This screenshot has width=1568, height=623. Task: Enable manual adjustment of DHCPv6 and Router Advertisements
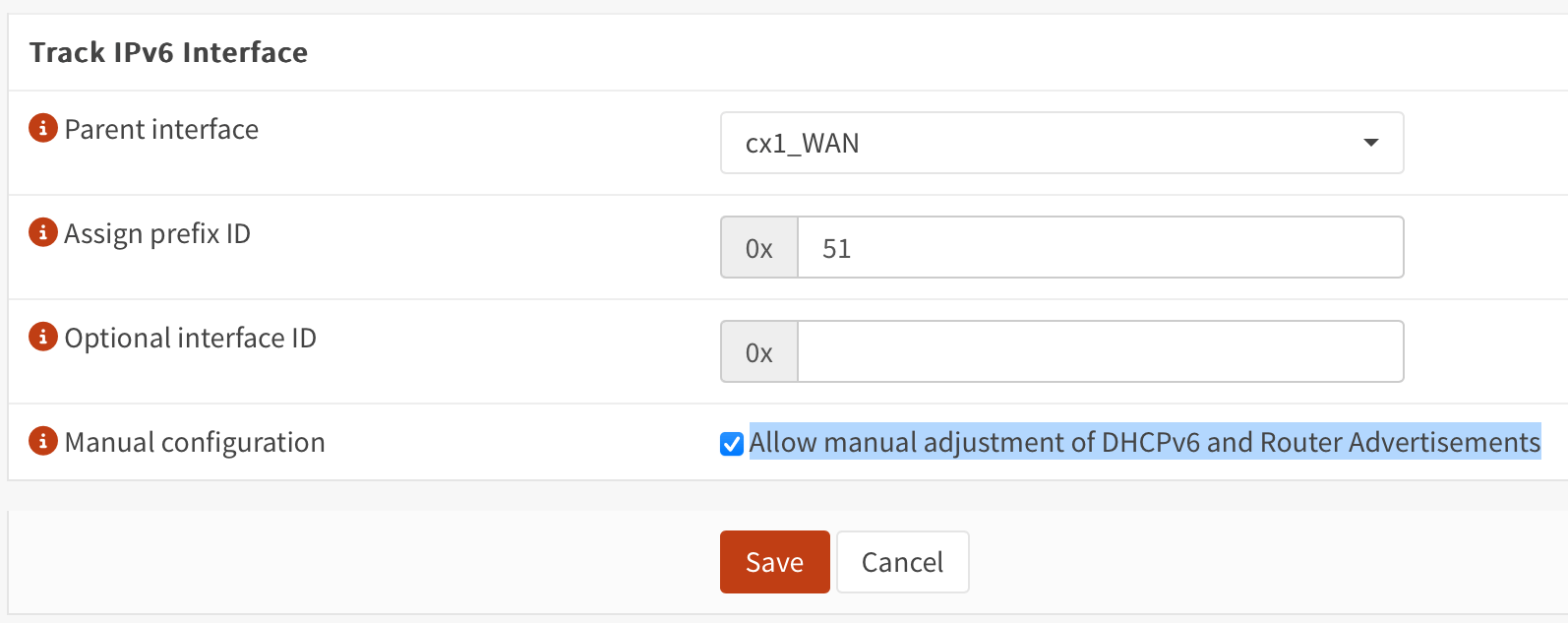point(730,443)
